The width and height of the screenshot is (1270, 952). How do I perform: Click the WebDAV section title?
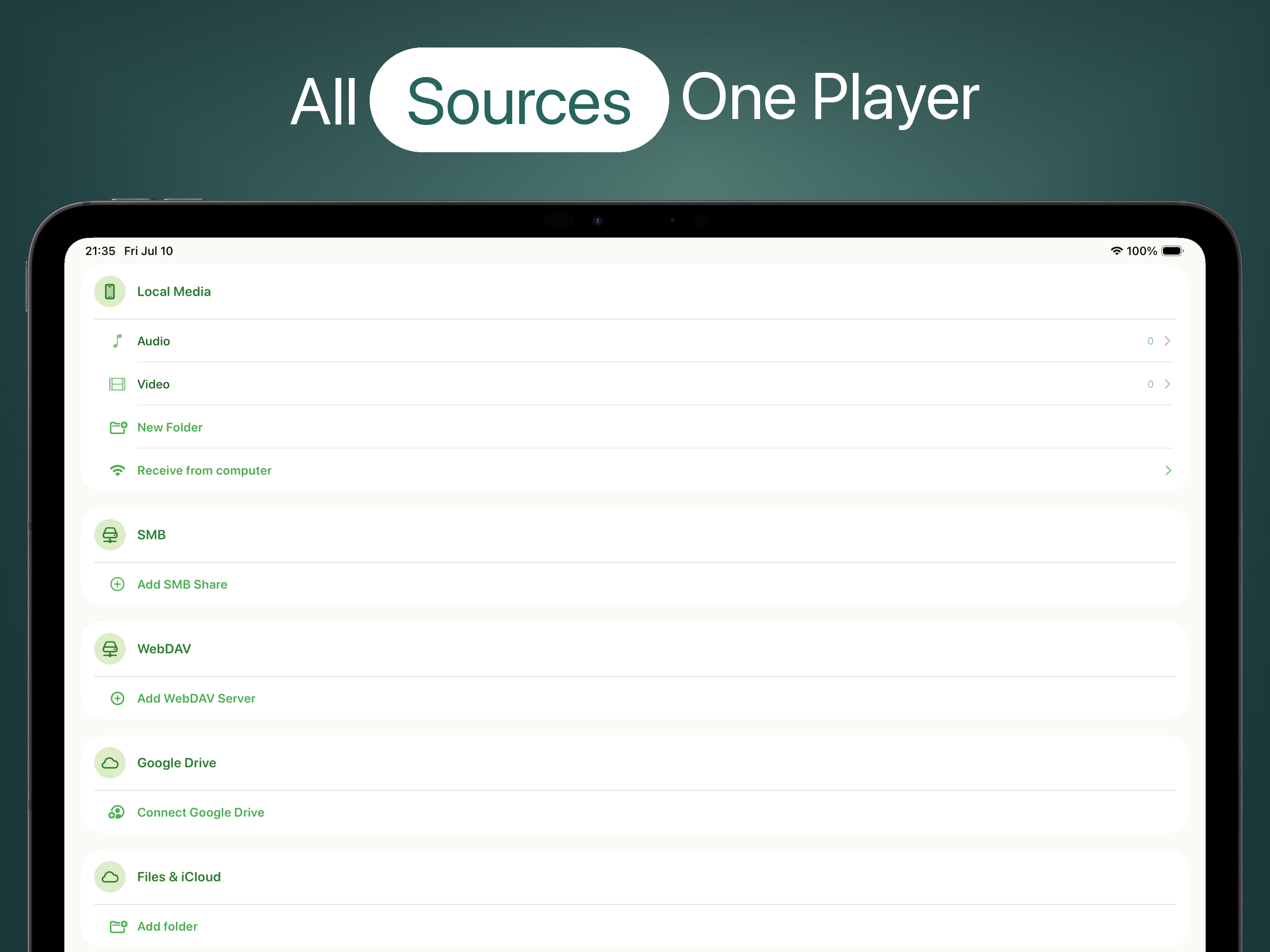pos(164,649)
